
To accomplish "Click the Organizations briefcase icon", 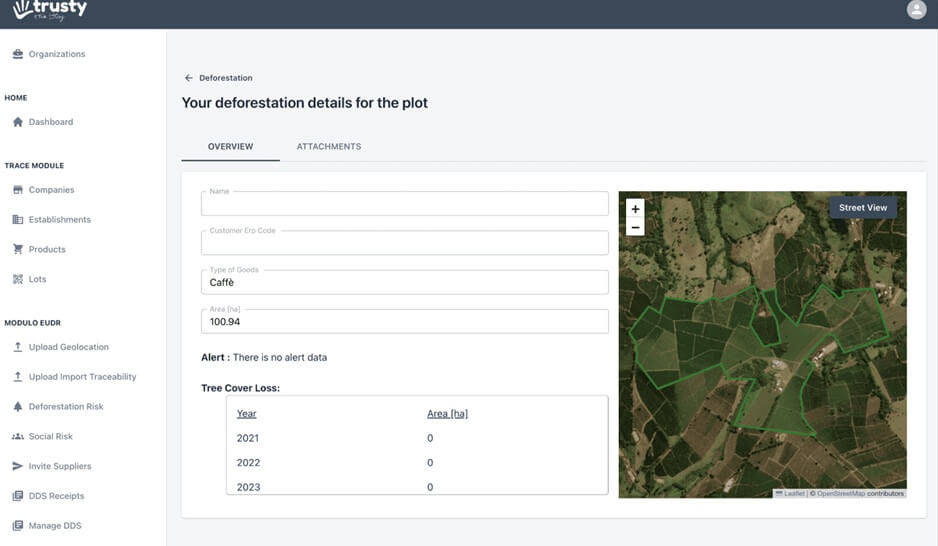I will pyautogui.click(x=18, y=54).
